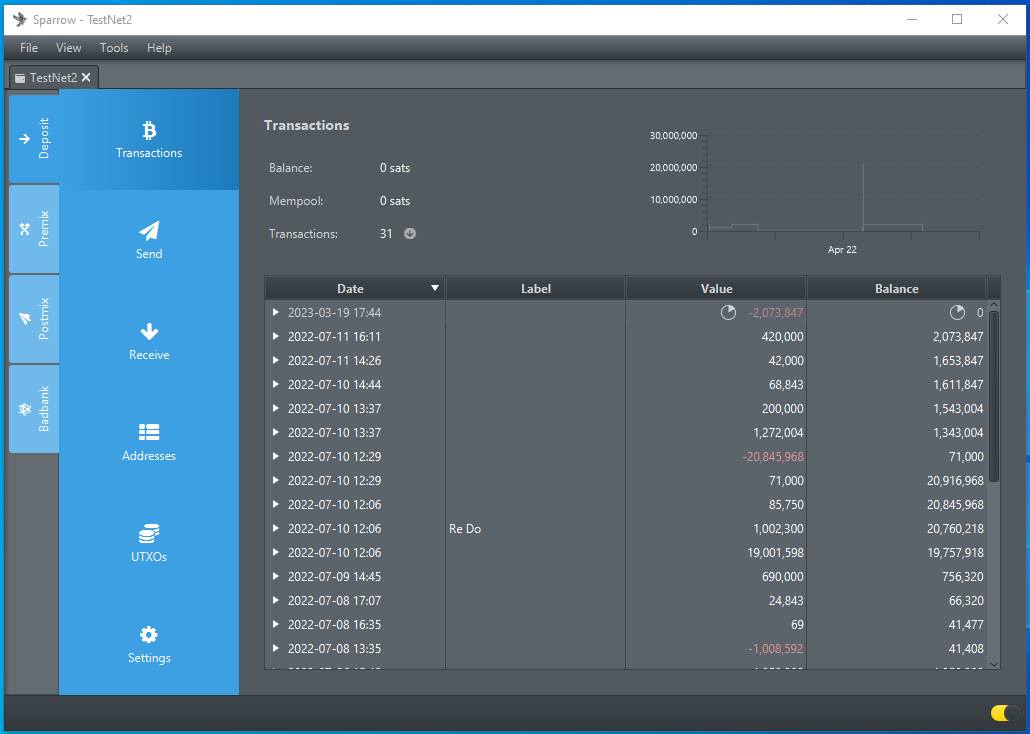Click the 69 value cell
The height and width of the screenshot is (734, 1030).
[x=716, y=625]
